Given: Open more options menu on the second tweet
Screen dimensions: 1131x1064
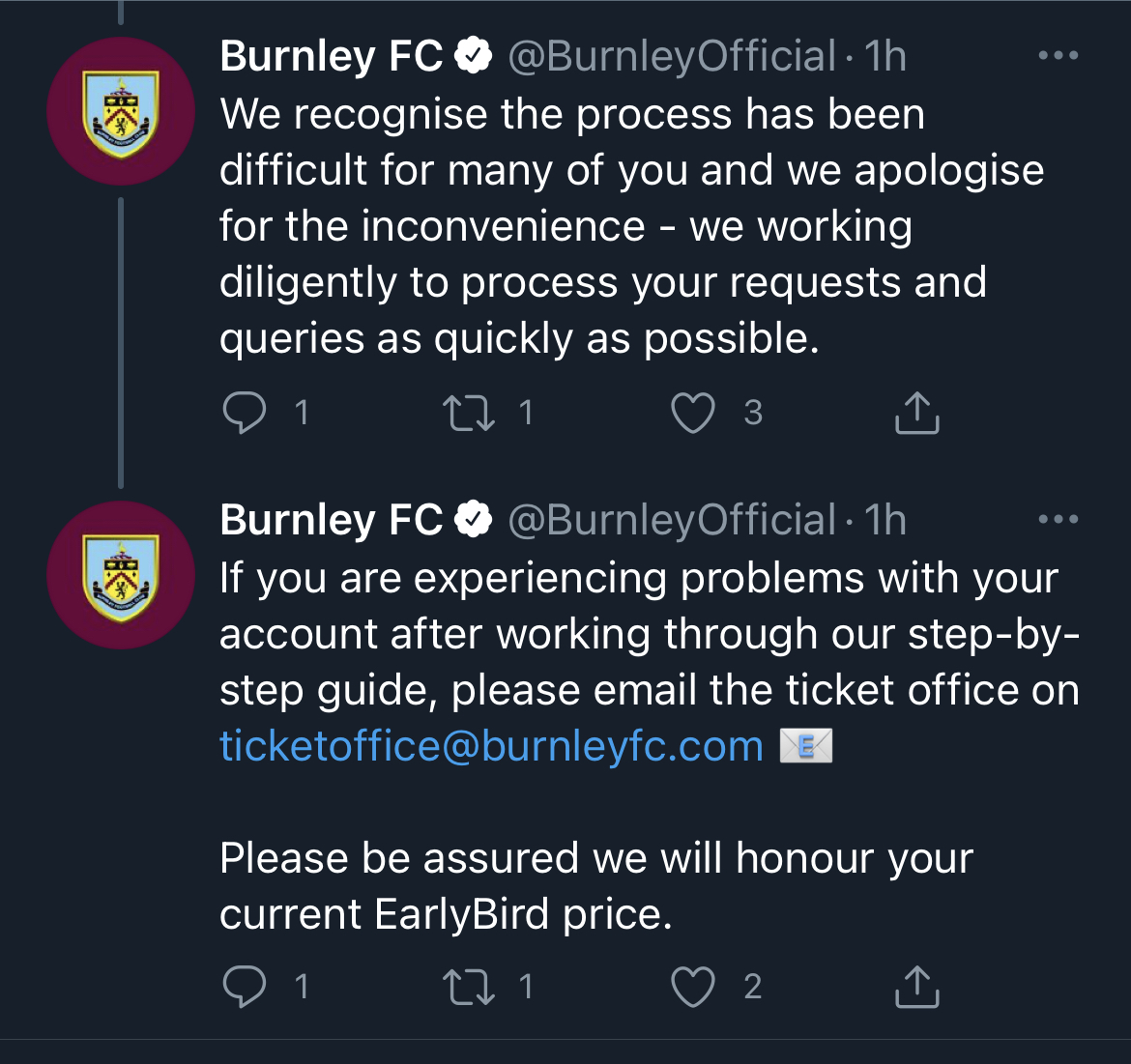Looking at the screenshot, I should 1058,520.
